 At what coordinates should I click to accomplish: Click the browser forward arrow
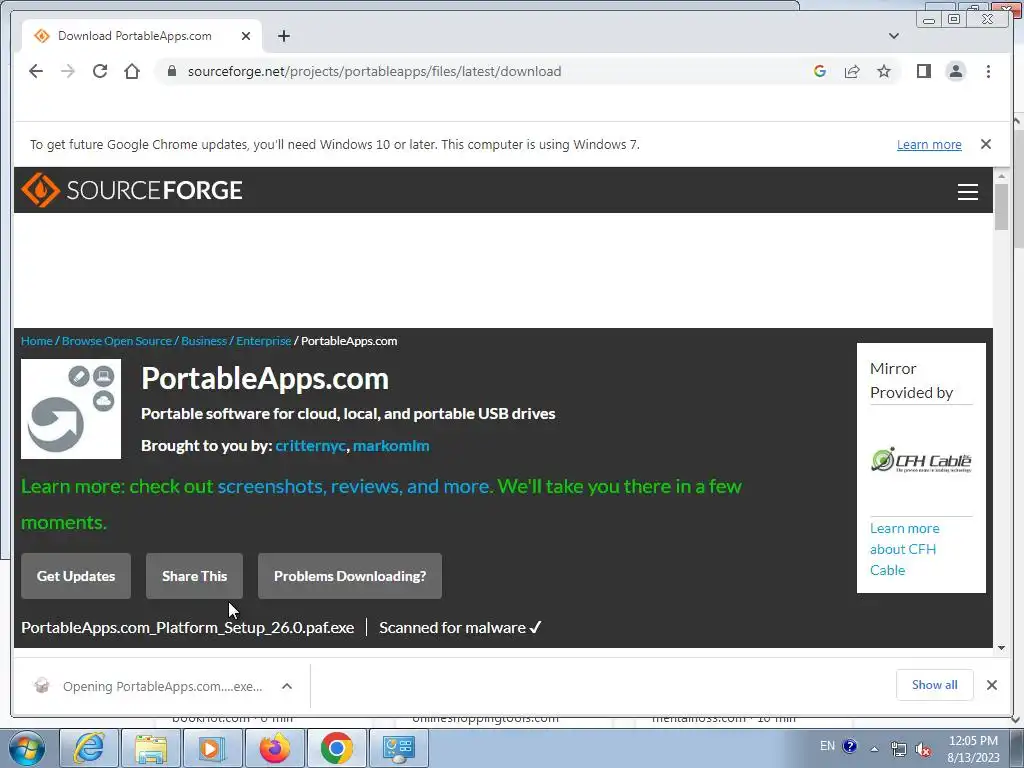68,71
